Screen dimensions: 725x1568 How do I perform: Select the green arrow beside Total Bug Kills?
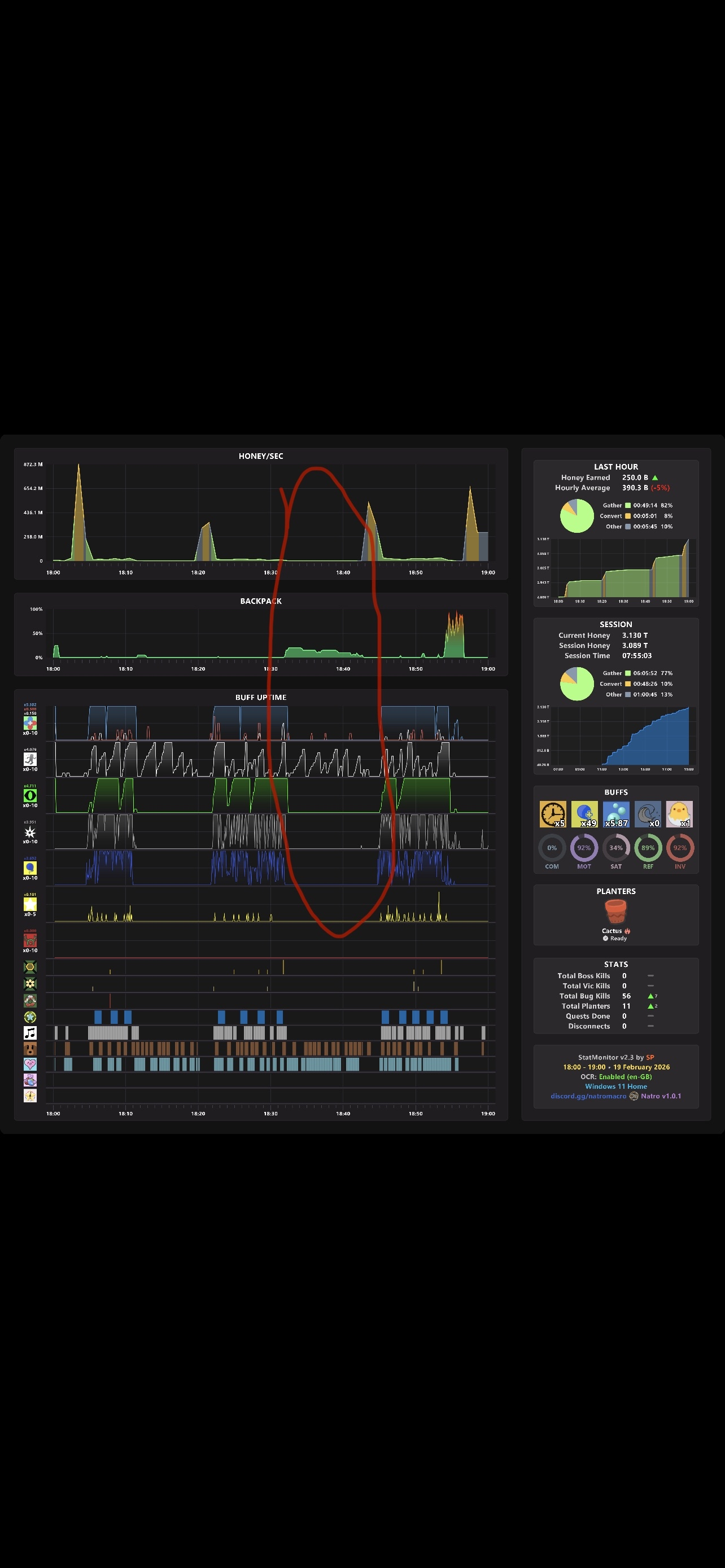tap(650, 996)
